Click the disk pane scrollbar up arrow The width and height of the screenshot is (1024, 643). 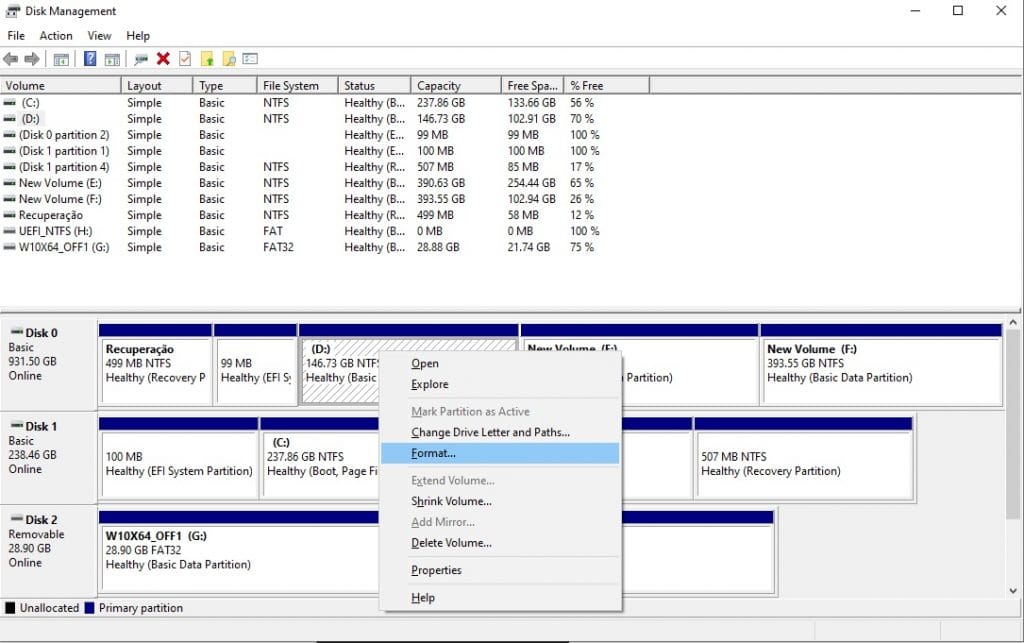(1013, 324)
